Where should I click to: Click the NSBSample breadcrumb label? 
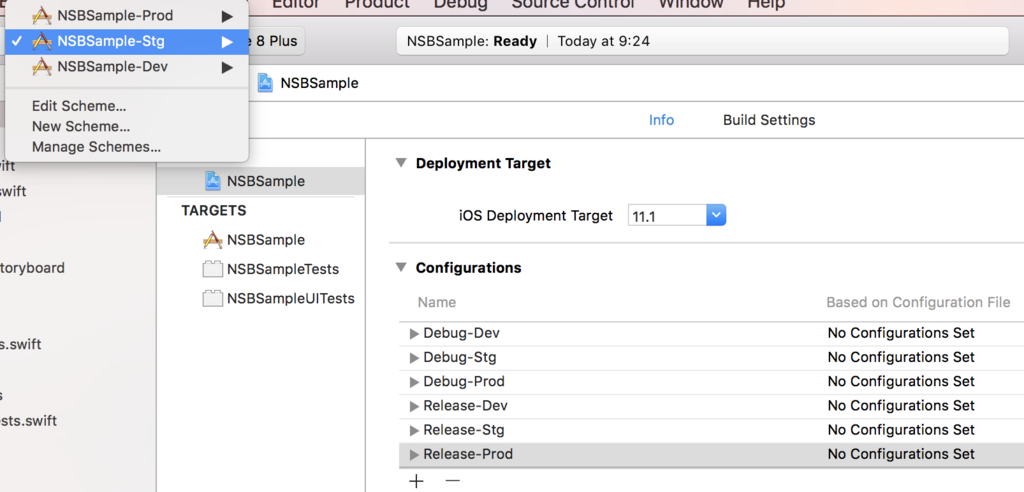tap(319, 83)
